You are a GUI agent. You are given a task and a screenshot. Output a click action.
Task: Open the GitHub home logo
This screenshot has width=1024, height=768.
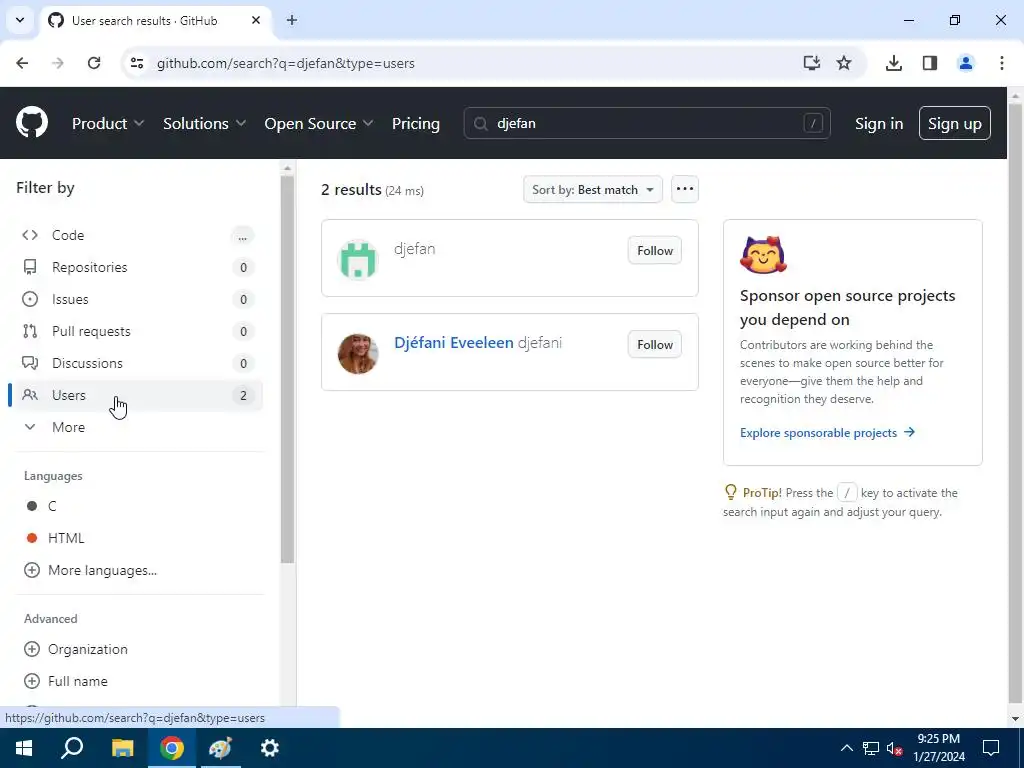pos(32,122)
